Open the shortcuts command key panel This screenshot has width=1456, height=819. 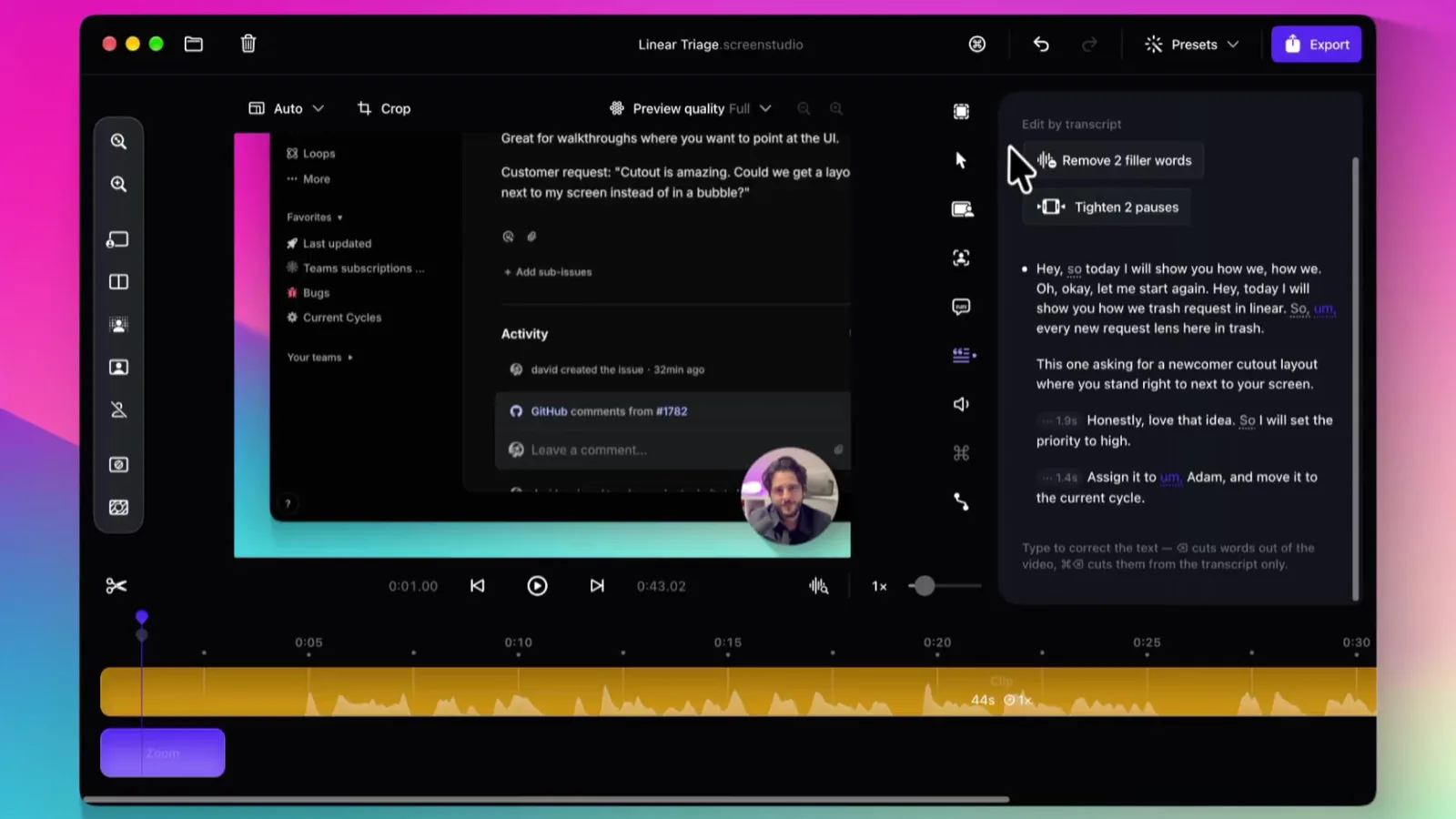pos(961,453)
